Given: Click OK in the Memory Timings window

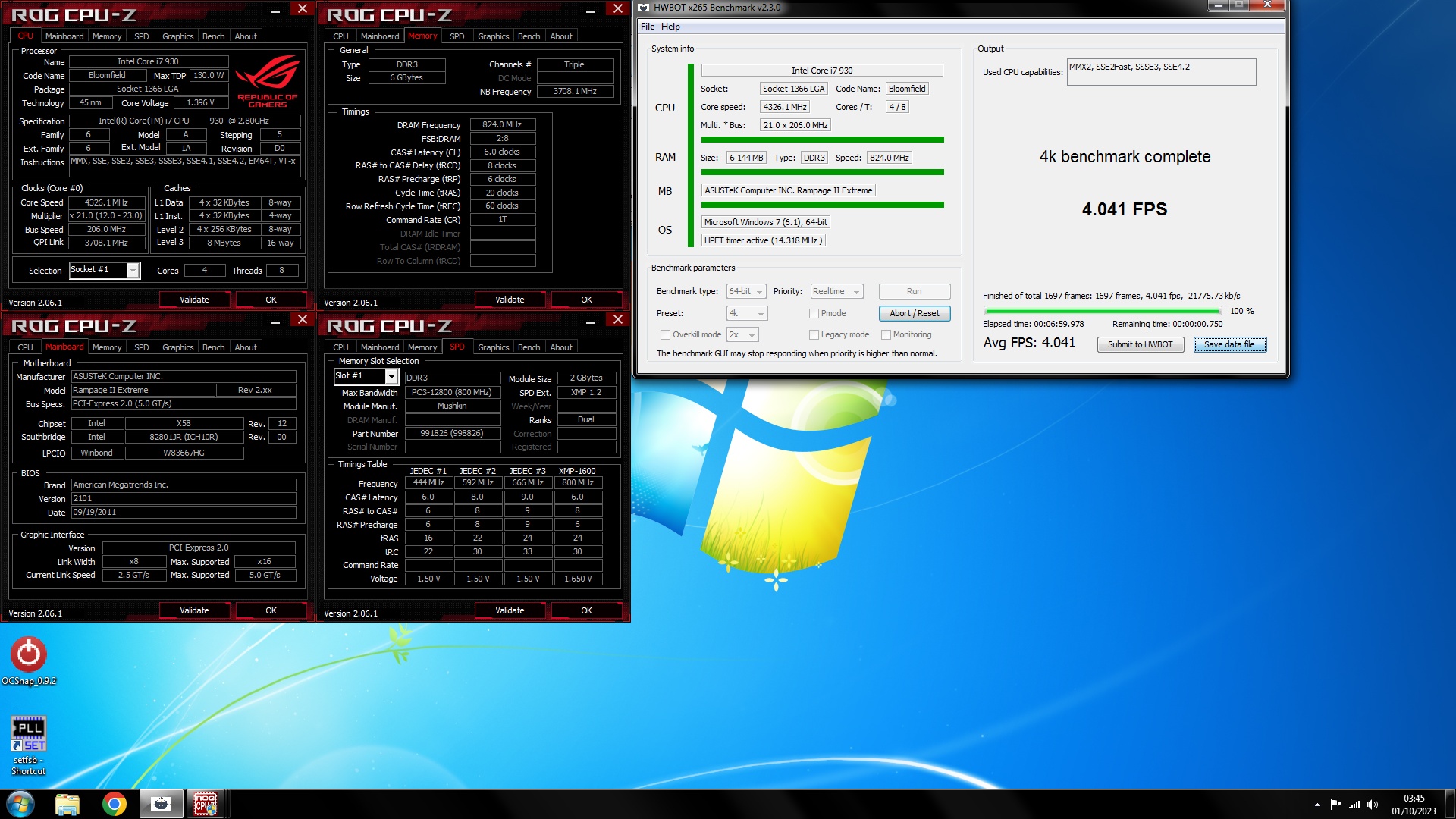Looking at the screenshot, I should [586, 300].
